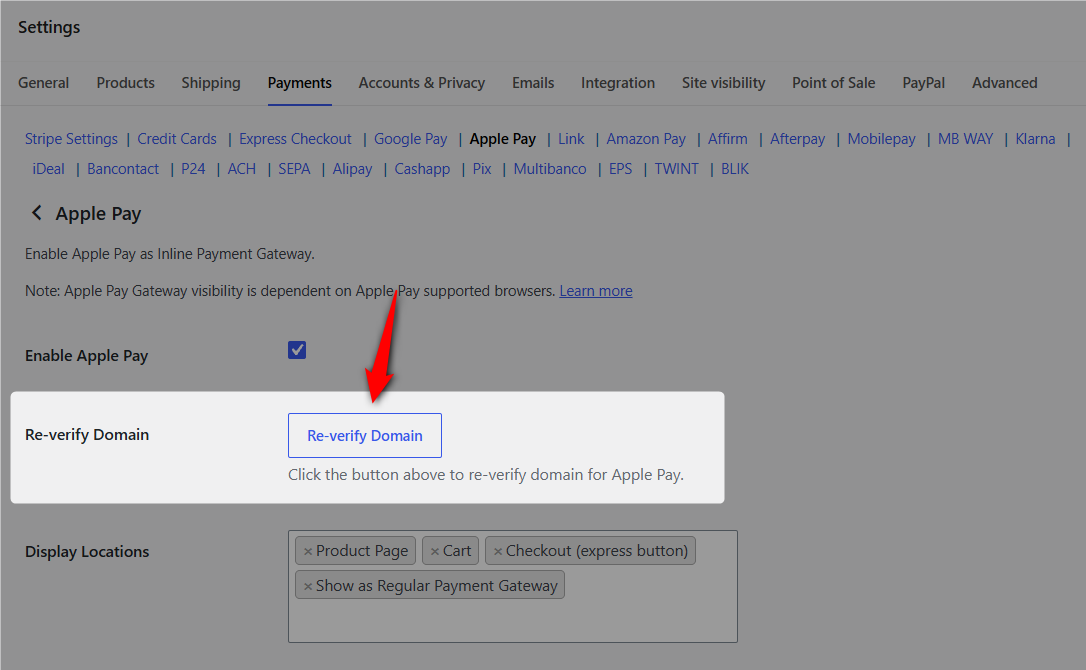Screen dimensions: 1086x670
Task: Go to MB WAY settings
Action: tap(965, 139)
